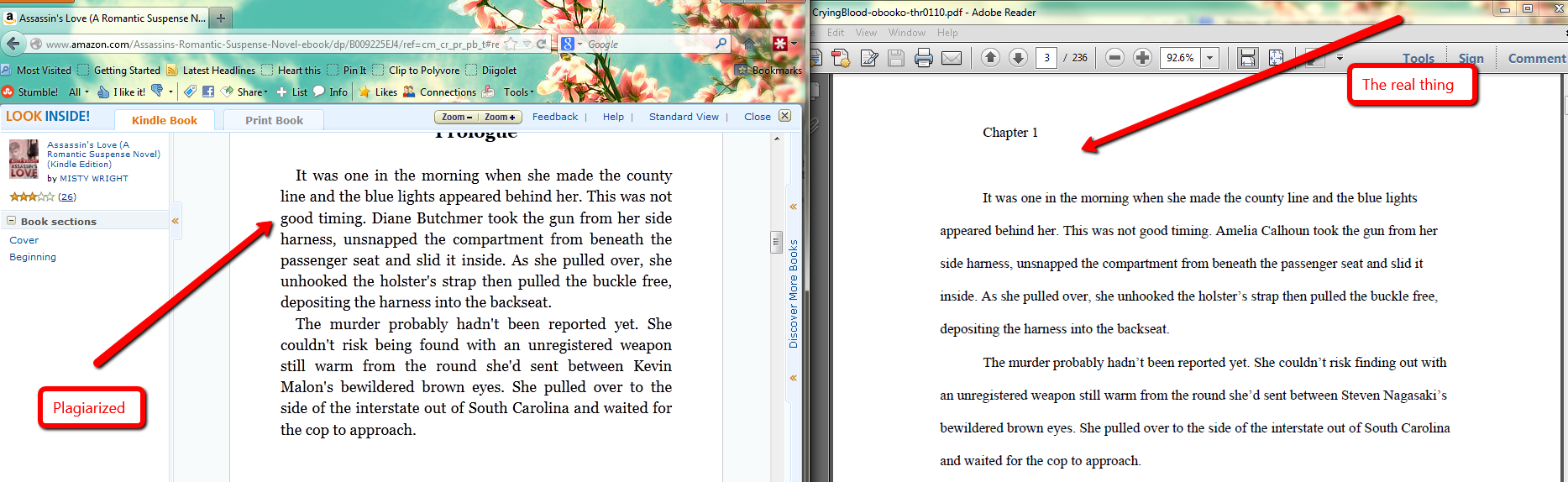Viewport: 1568px width, 482px height.
Task: Collapse the Book sections list
Action: coord(12,221)
